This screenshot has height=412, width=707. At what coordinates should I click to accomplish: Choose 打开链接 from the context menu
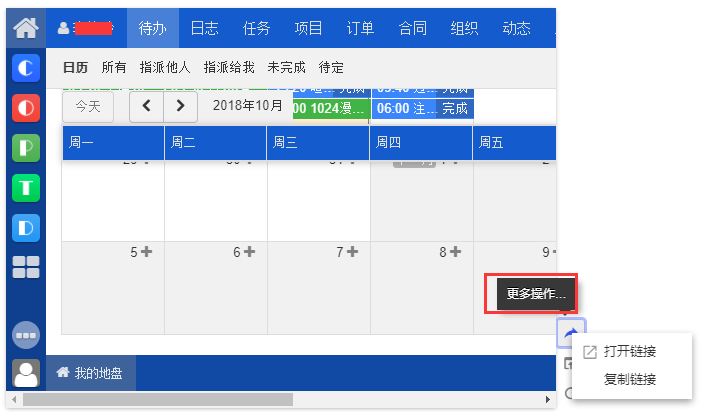630,352
